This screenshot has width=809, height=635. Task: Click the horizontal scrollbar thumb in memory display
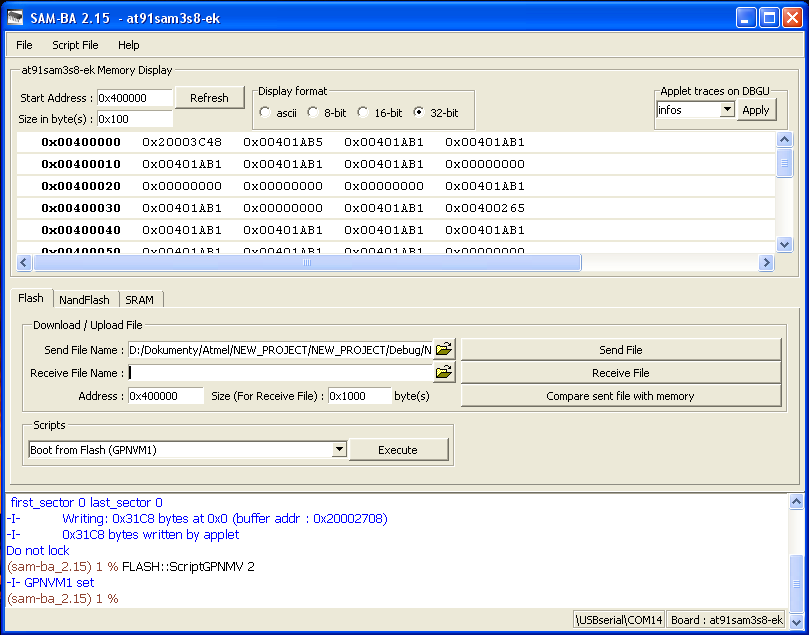tap(307, 263)
